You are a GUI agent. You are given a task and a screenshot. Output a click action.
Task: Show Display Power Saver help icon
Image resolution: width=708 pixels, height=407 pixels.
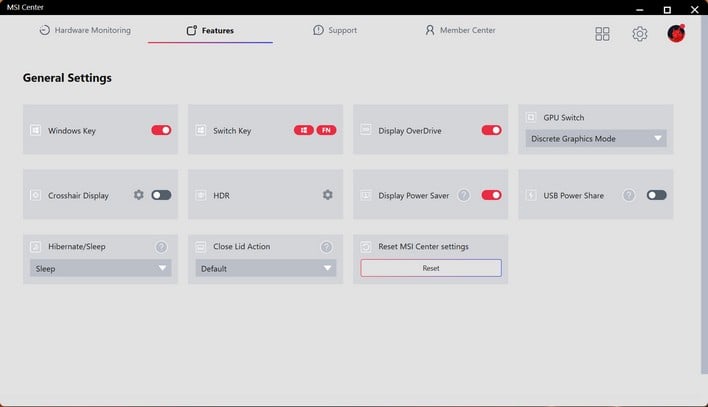pos(464,195)
